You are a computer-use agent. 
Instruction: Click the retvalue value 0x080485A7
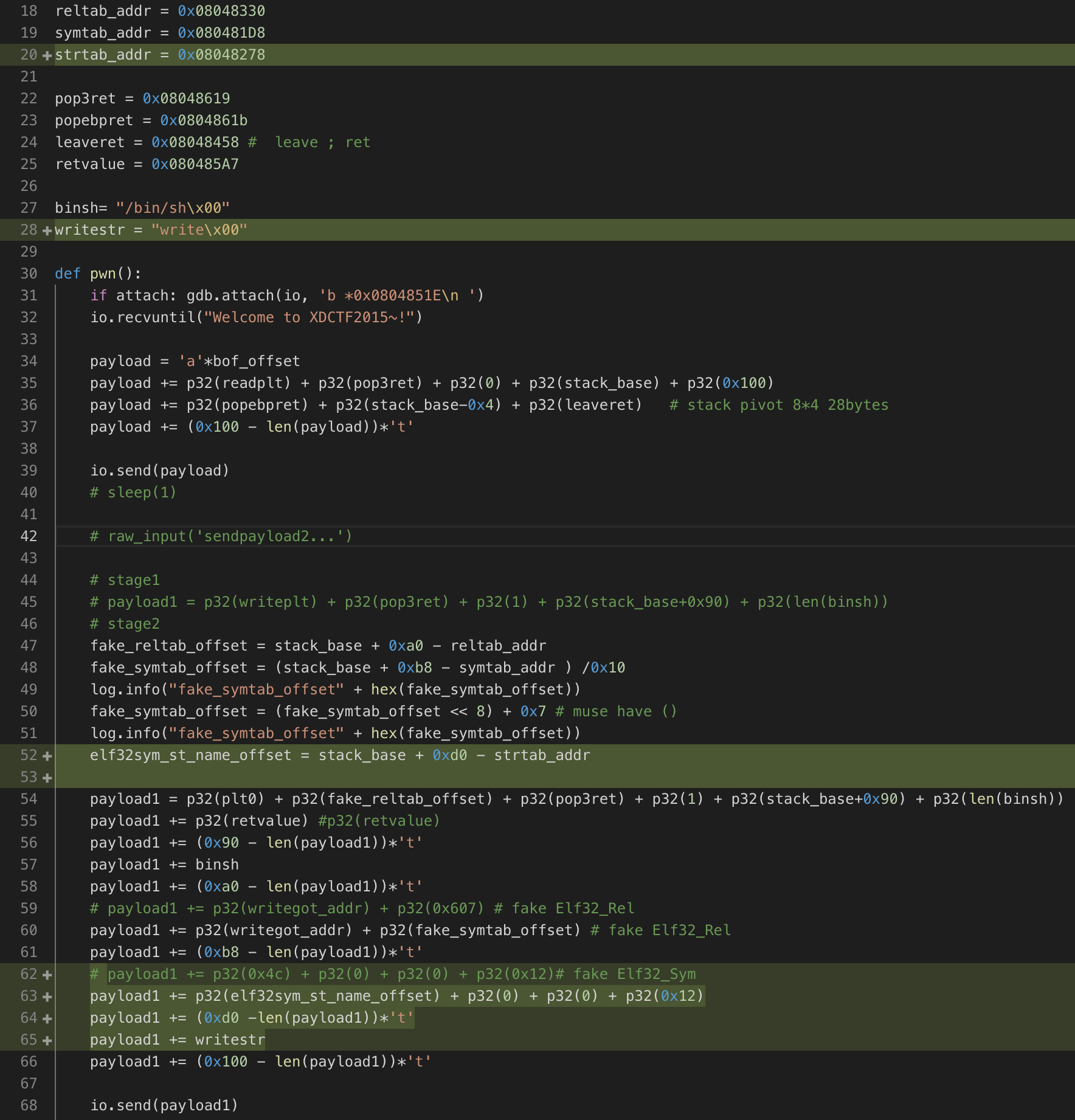click(x=195, y=164)
